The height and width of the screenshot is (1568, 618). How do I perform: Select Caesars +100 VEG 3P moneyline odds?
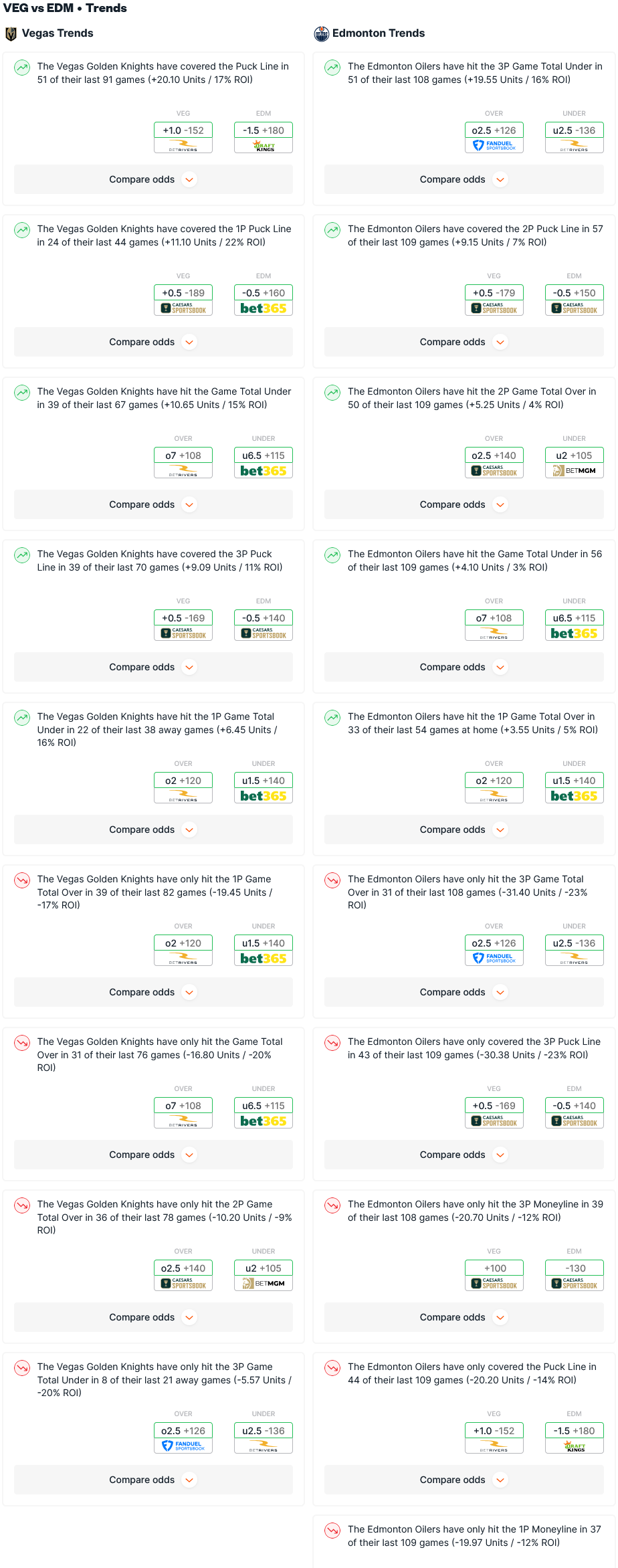coord(494,1275)
